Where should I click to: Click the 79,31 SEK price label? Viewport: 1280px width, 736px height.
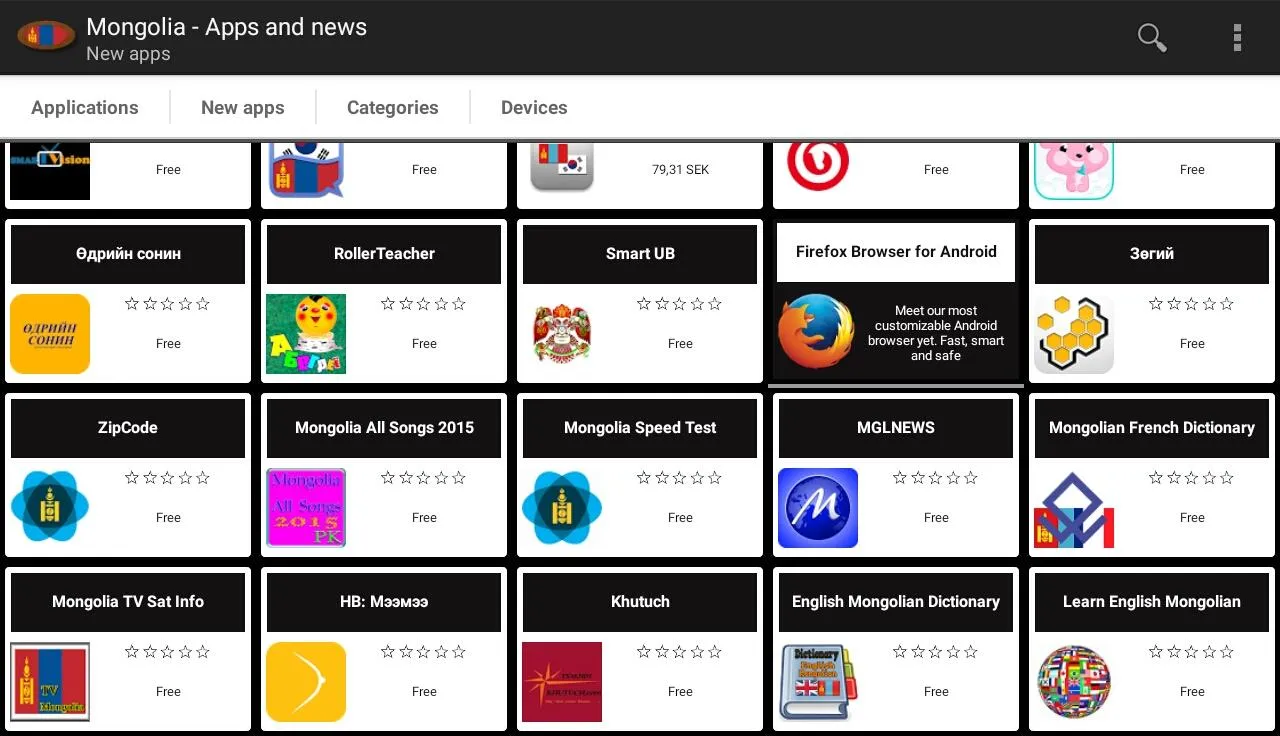[680, 170]
